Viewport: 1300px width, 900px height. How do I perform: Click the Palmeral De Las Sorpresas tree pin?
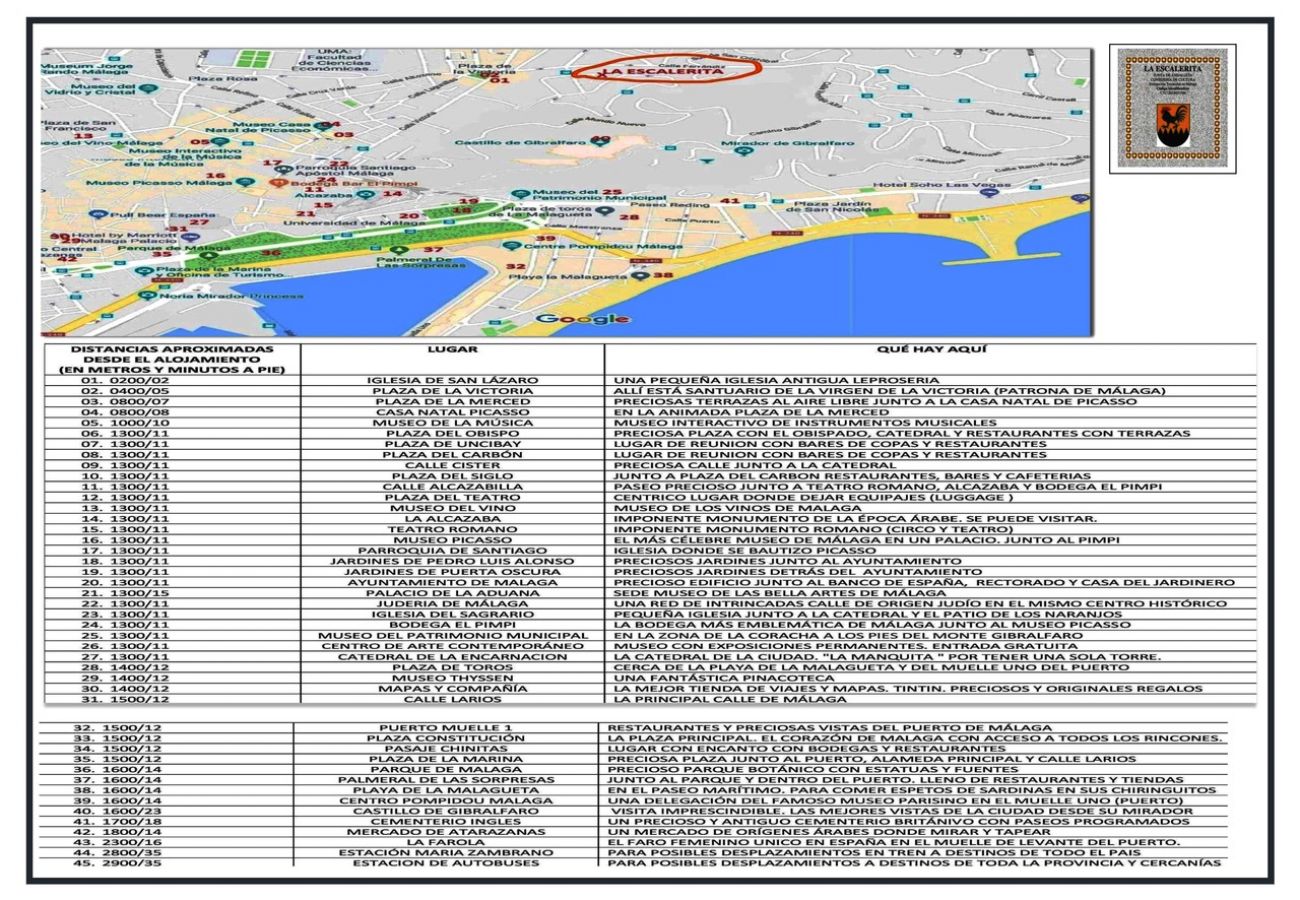tap(399, 250)
